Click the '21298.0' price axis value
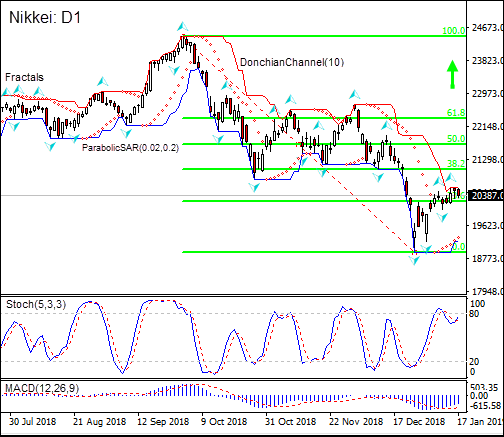The height and width of the screenshot is (437, 504). 487,159
